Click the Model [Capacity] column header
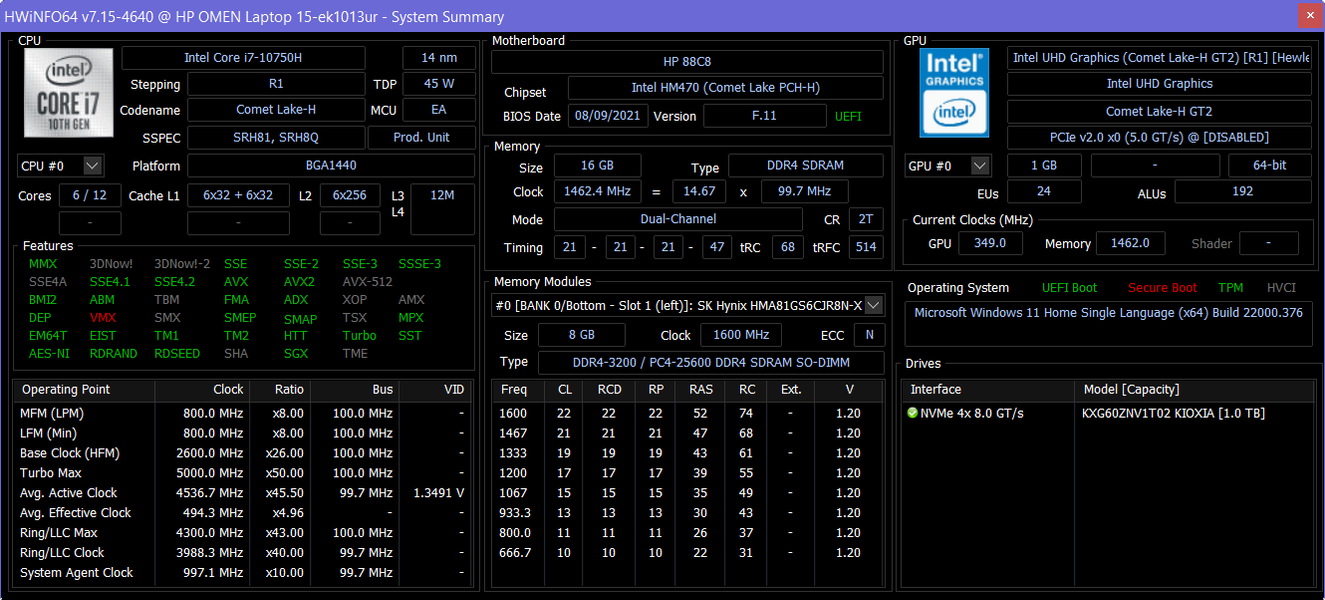This screenshot has height=600, width=1325. coord(1194,389)
